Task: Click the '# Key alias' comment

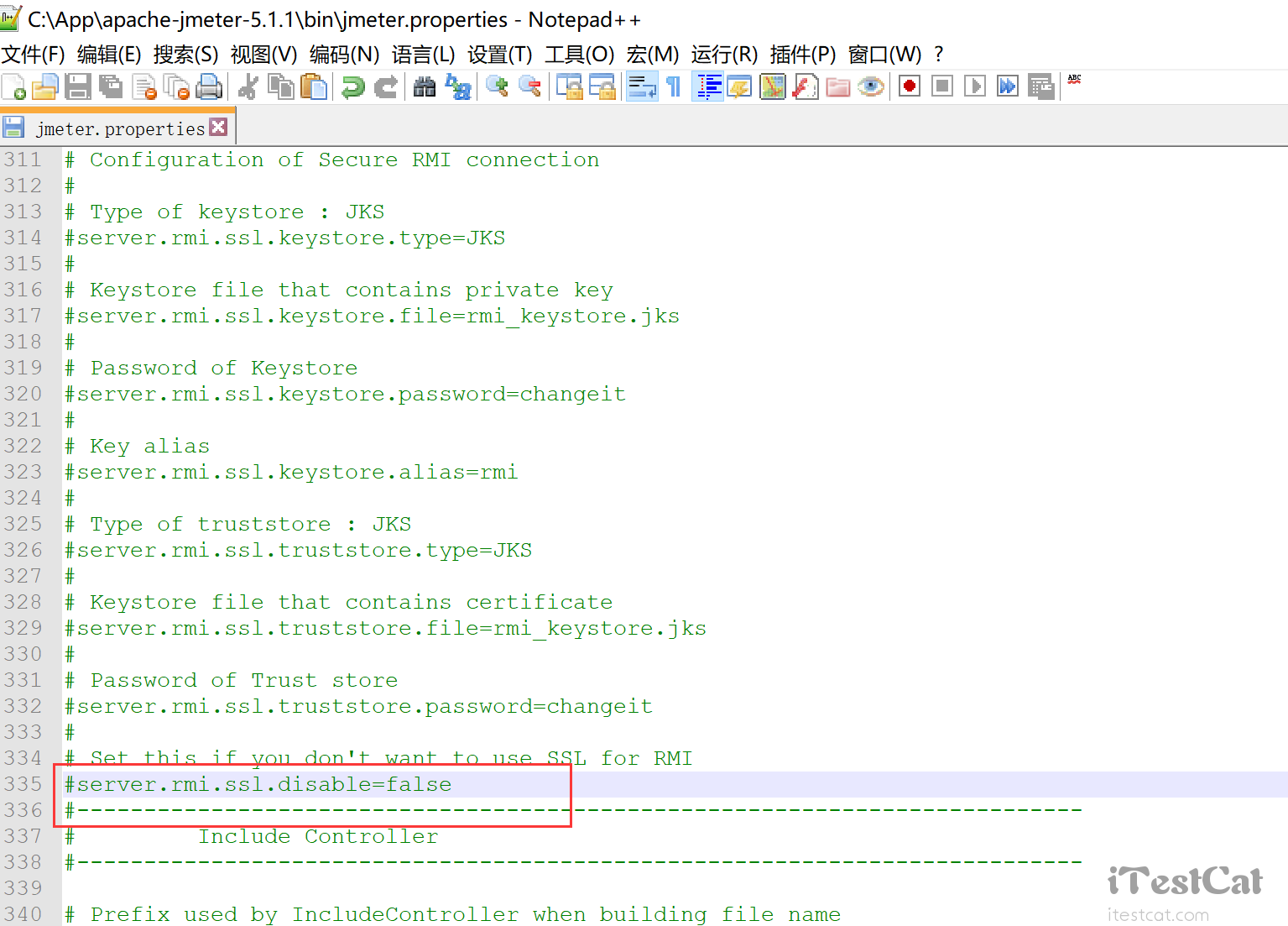Action: tap(138, 446)
